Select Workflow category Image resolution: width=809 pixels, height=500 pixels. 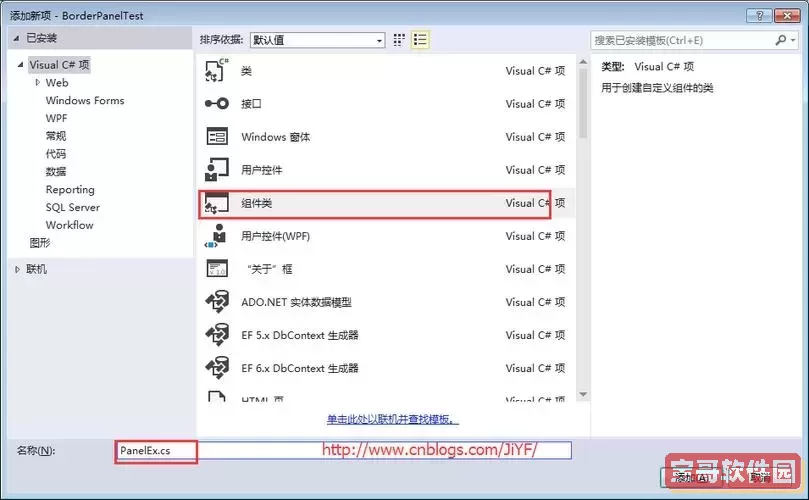coord(70,225)
